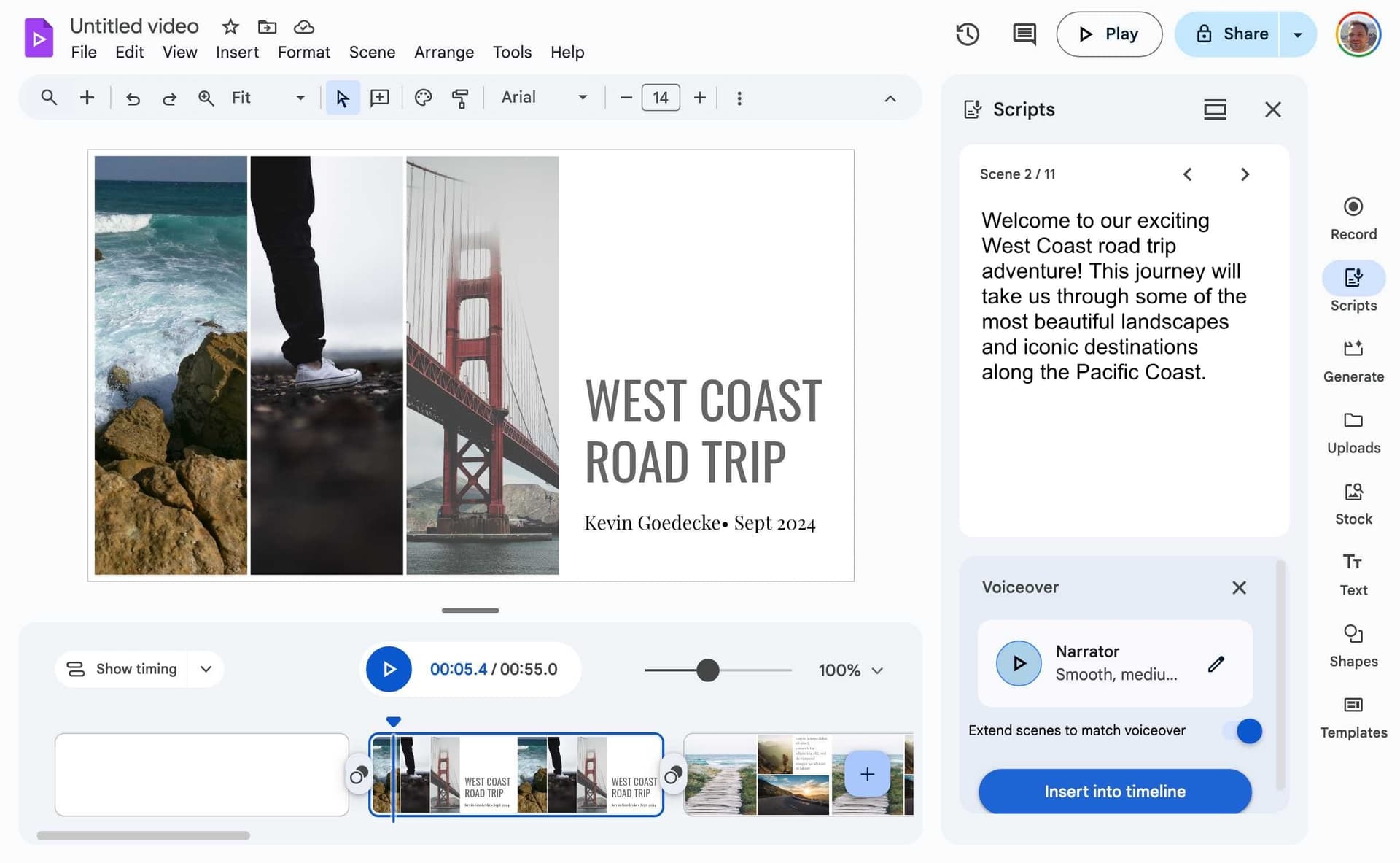This screenshot has height=863, width=1400.
Task: Expand the Show timing dropdown arrow
Action: 206,669
